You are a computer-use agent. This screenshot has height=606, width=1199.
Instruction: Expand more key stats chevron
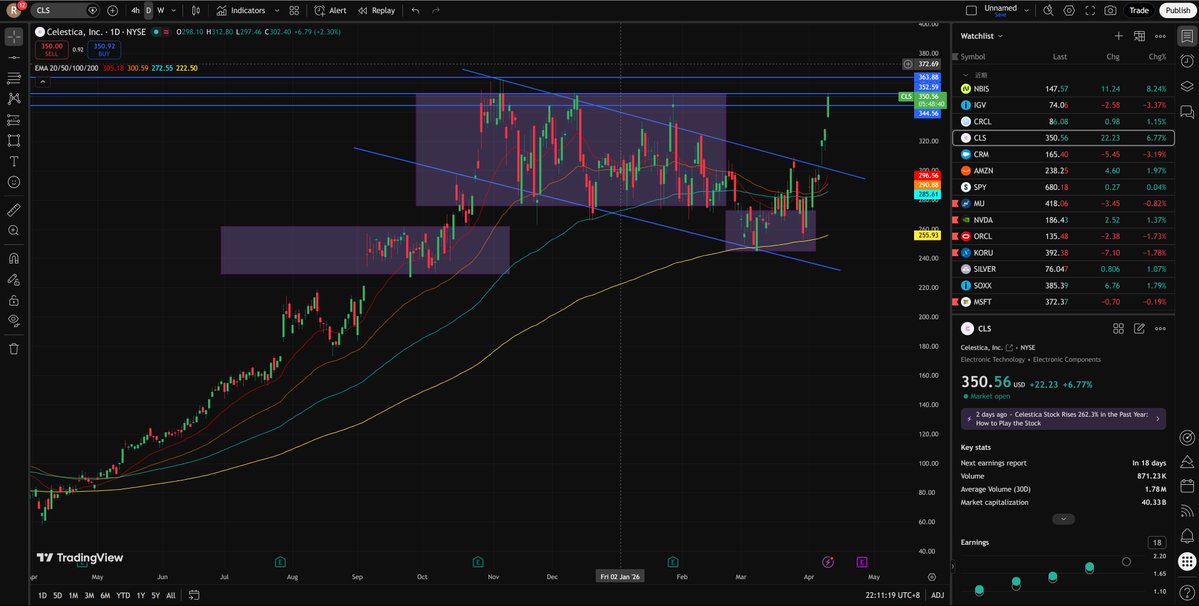[x=1063, y=519]
